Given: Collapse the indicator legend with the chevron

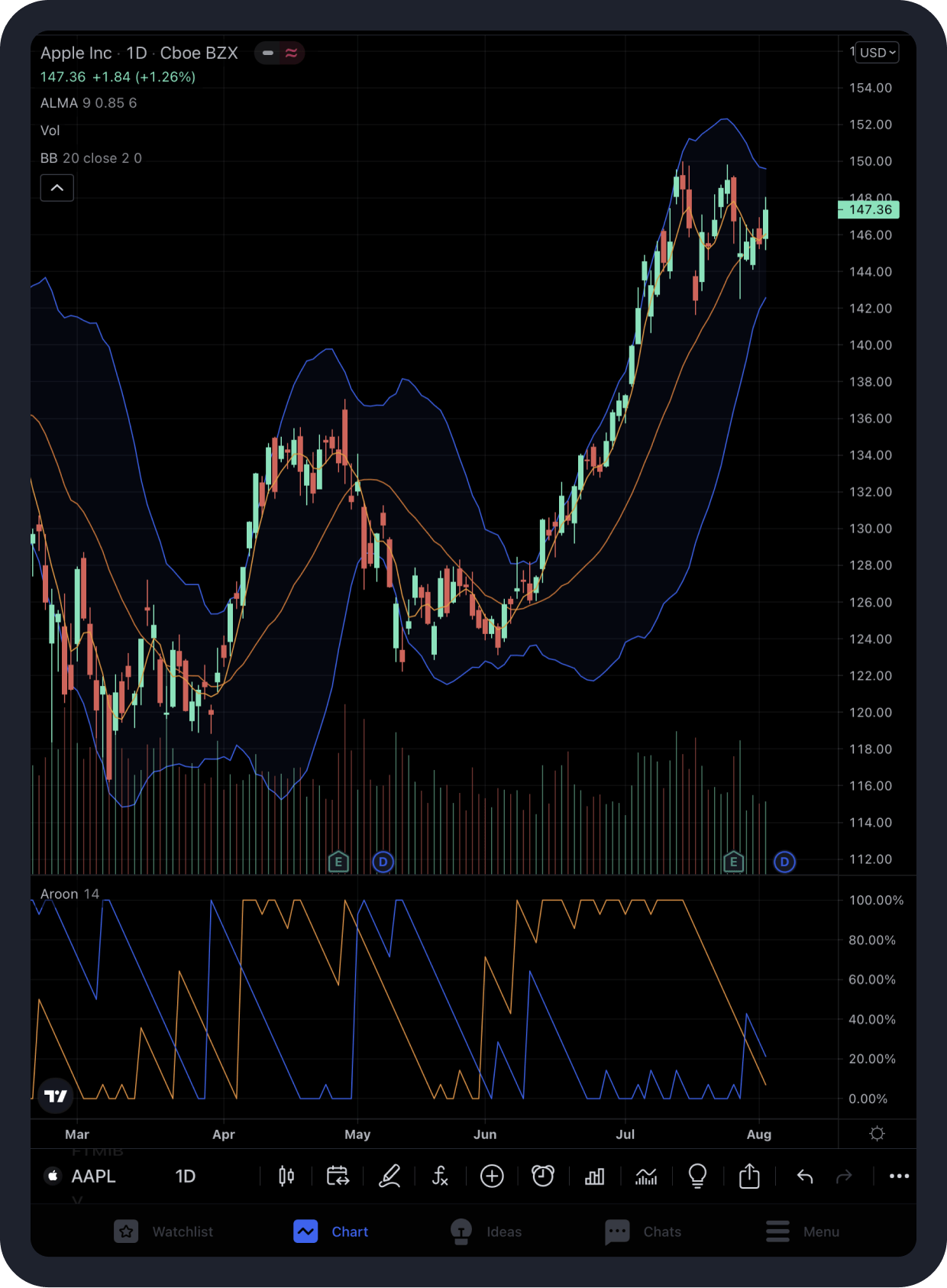Looking at the screenshot, I should [x=57, y=188].
